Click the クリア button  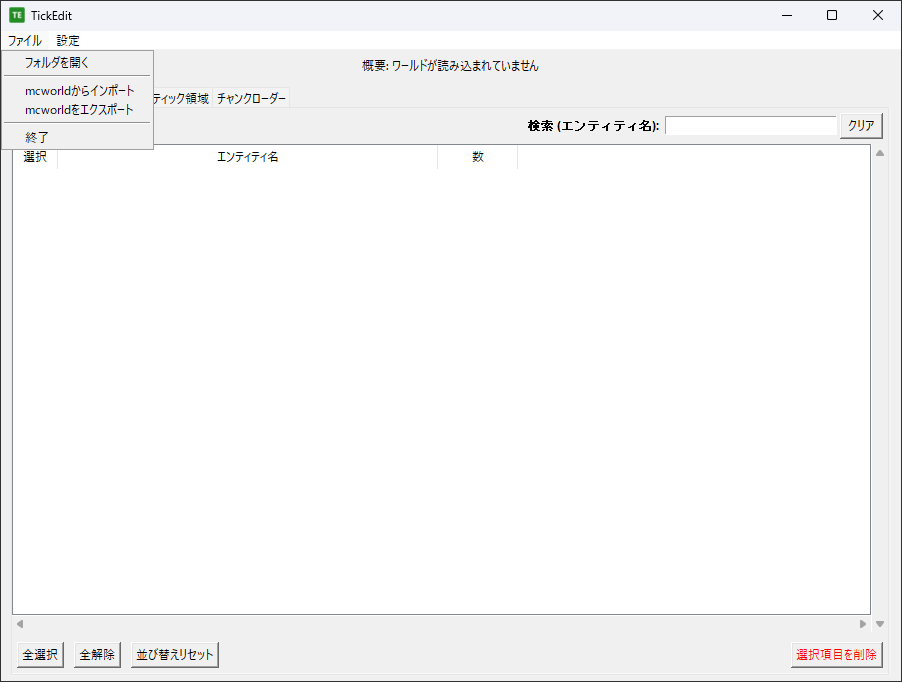861,125
